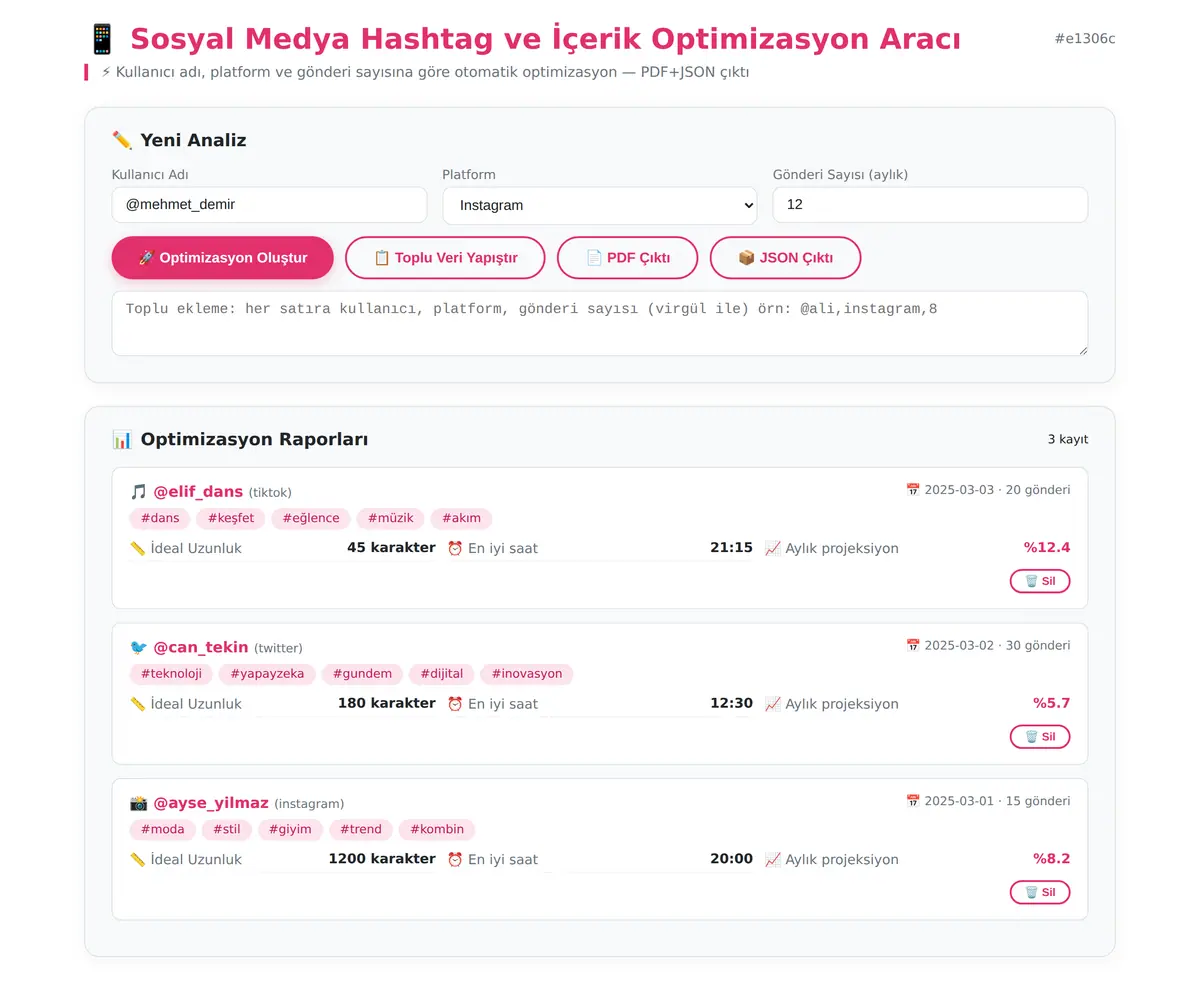The width and height of the screenshot is (1200, 1002).
Task: Click the @ayse_yilmaz username
Action: (x=211, y=803)
